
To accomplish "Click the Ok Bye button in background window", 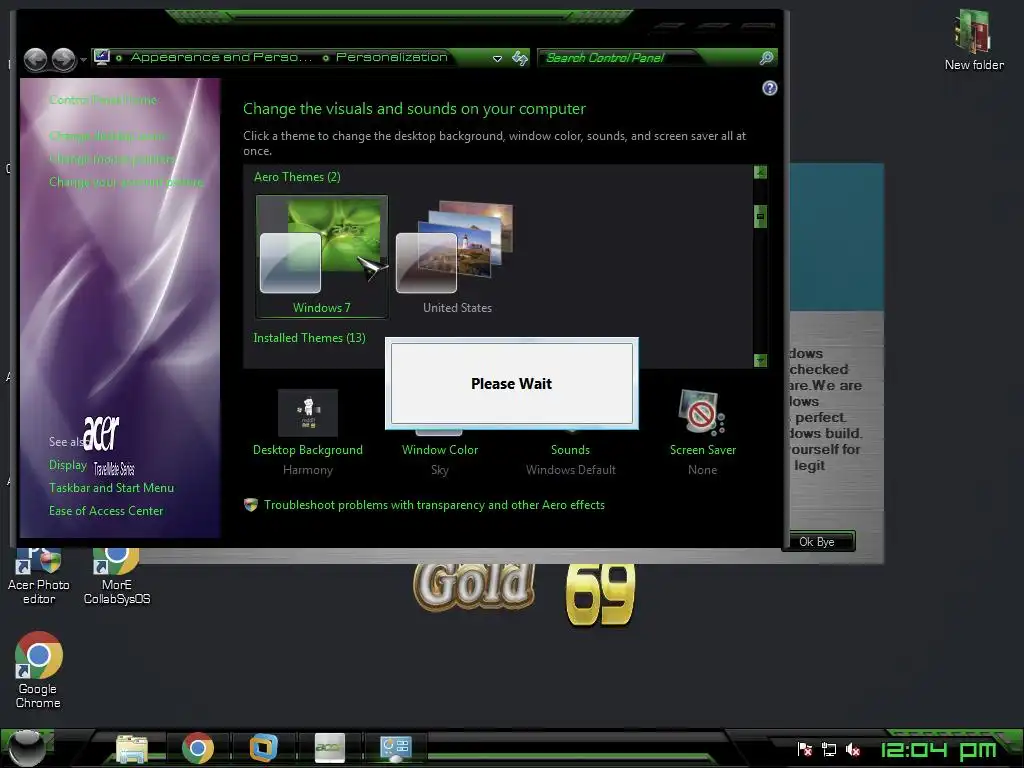I will (x=819, y=541).
